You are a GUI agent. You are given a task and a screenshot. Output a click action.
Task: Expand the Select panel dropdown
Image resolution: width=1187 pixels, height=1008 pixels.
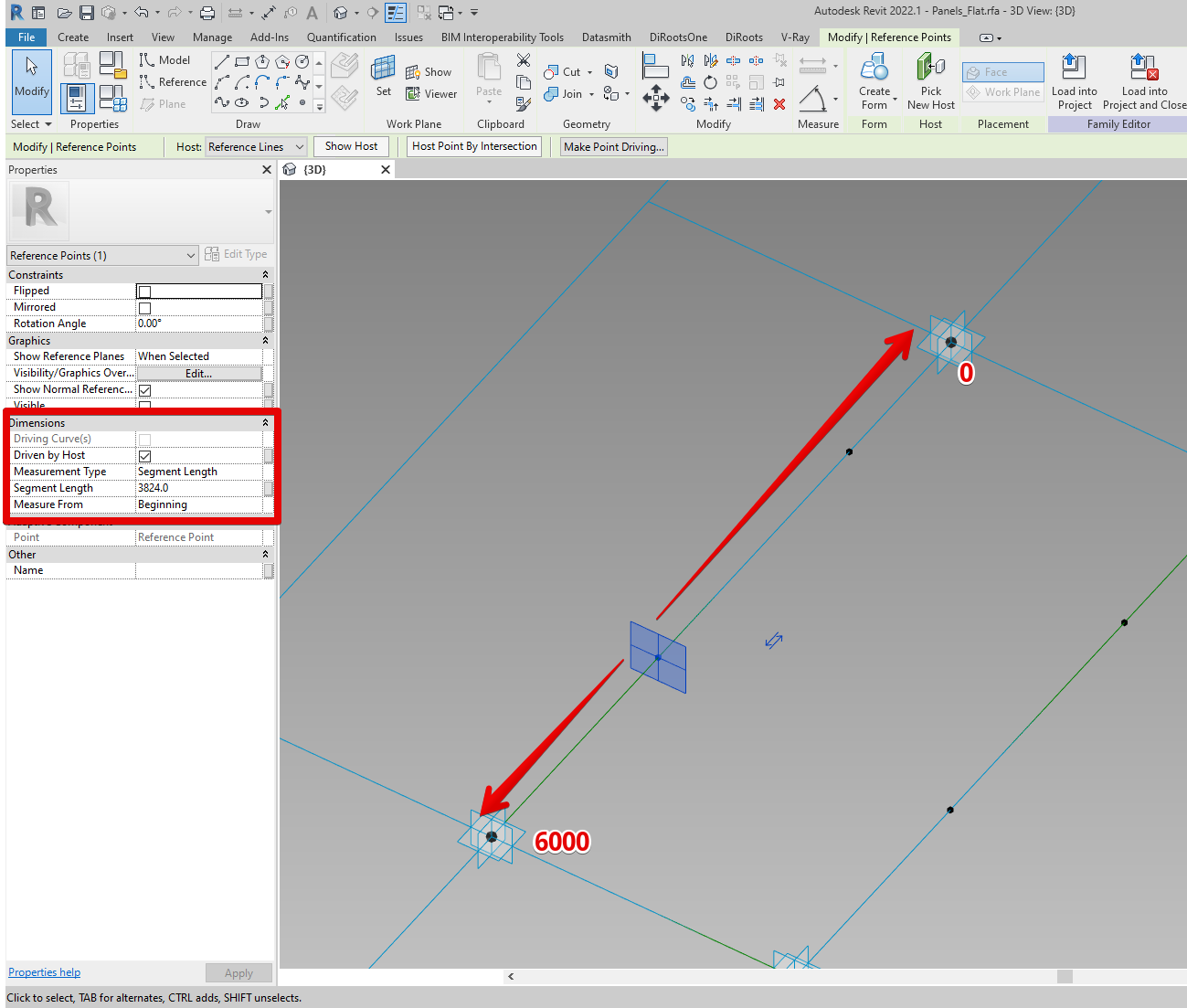click(31, 124)
